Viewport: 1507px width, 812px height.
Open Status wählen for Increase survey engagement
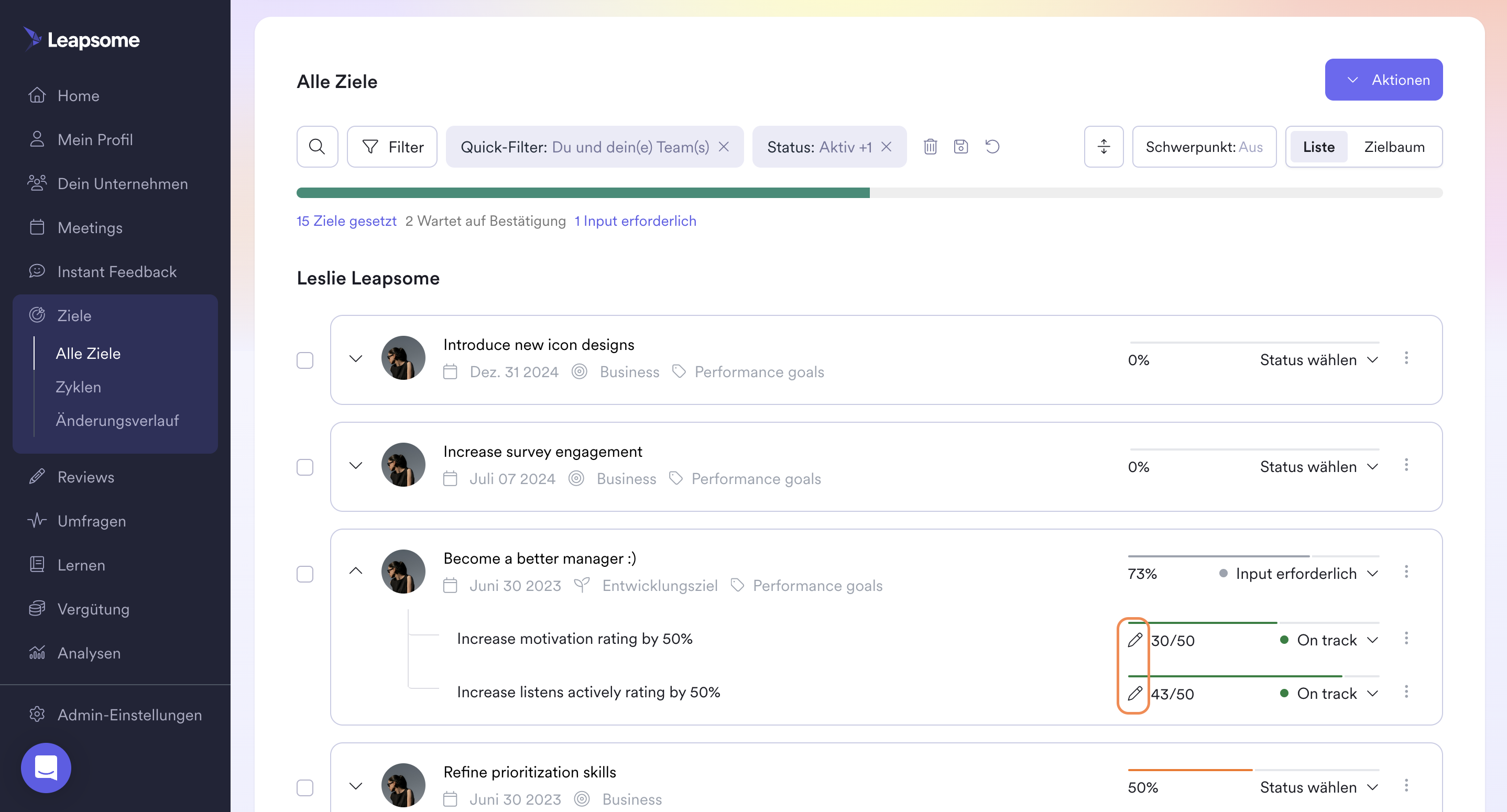tap(1319, 467)
